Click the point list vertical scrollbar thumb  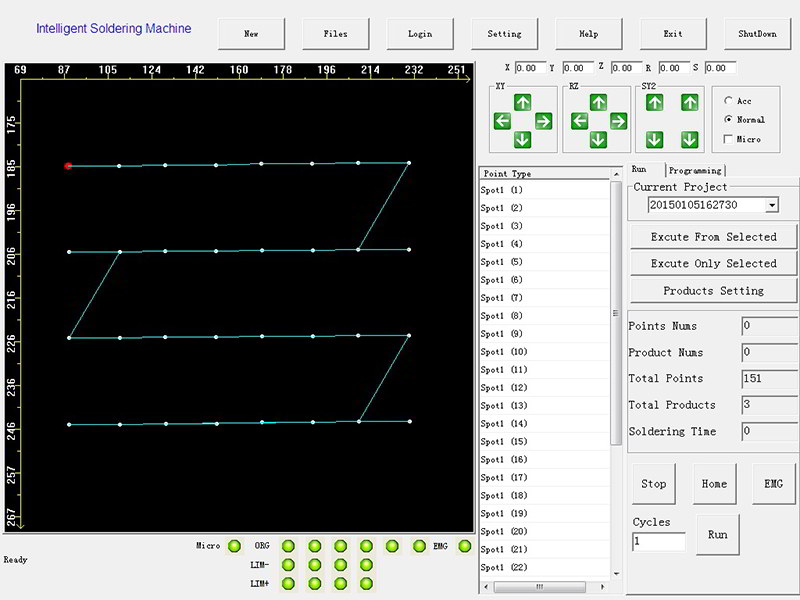point(616,313)
